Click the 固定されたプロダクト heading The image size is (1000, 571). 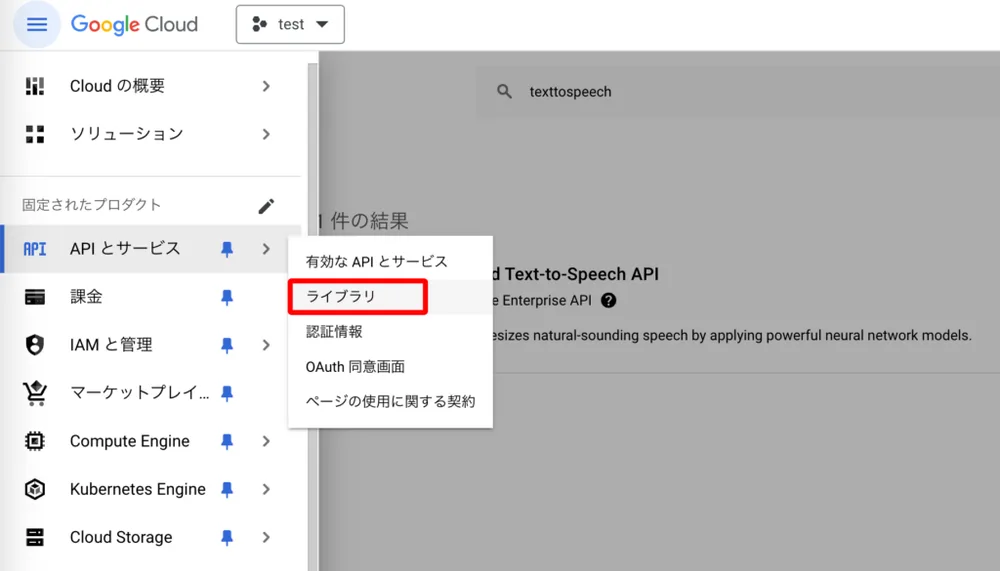[x=91, y=205]
